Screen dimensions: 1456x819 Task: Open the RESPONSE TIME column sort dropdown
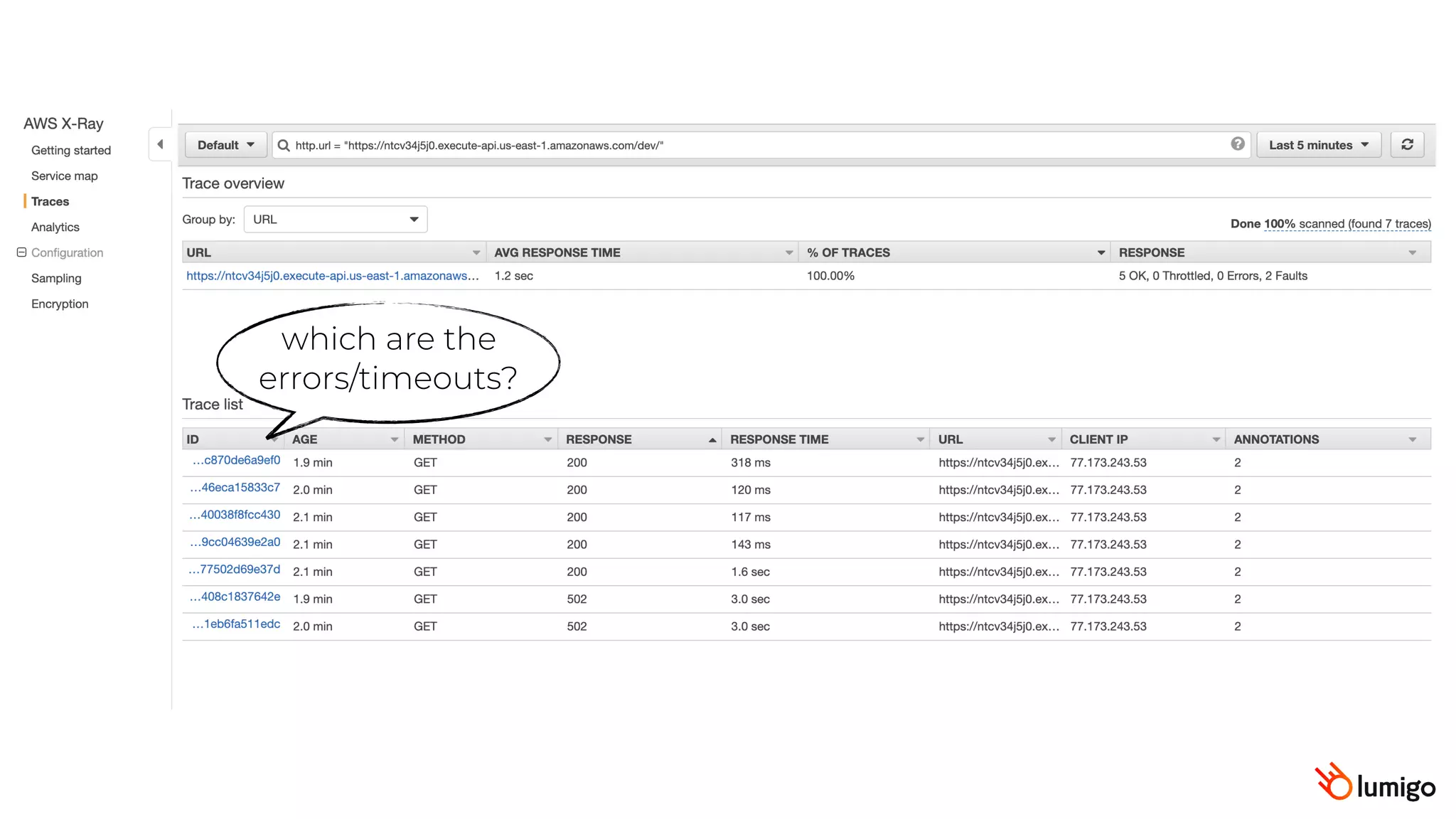pyautogui.click(x=920, y=440)
